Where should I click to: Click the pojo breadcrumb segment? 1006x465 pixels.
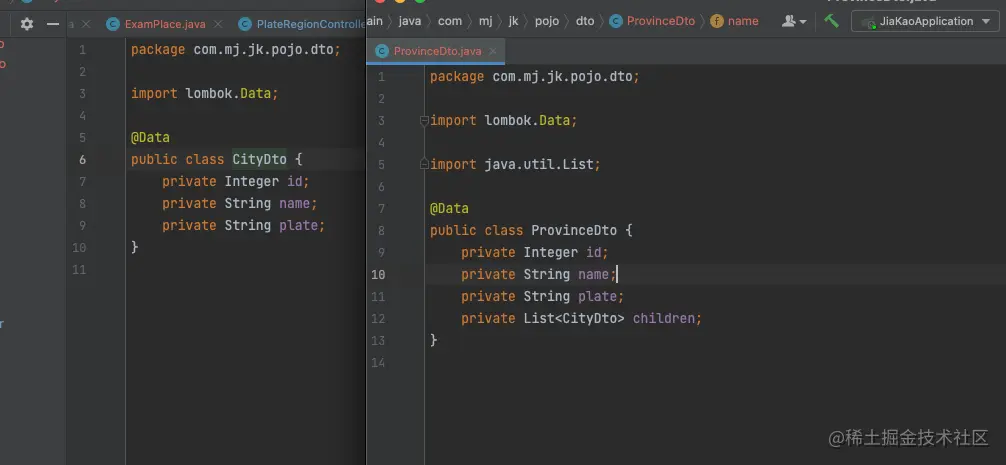(x=547, y=21)
